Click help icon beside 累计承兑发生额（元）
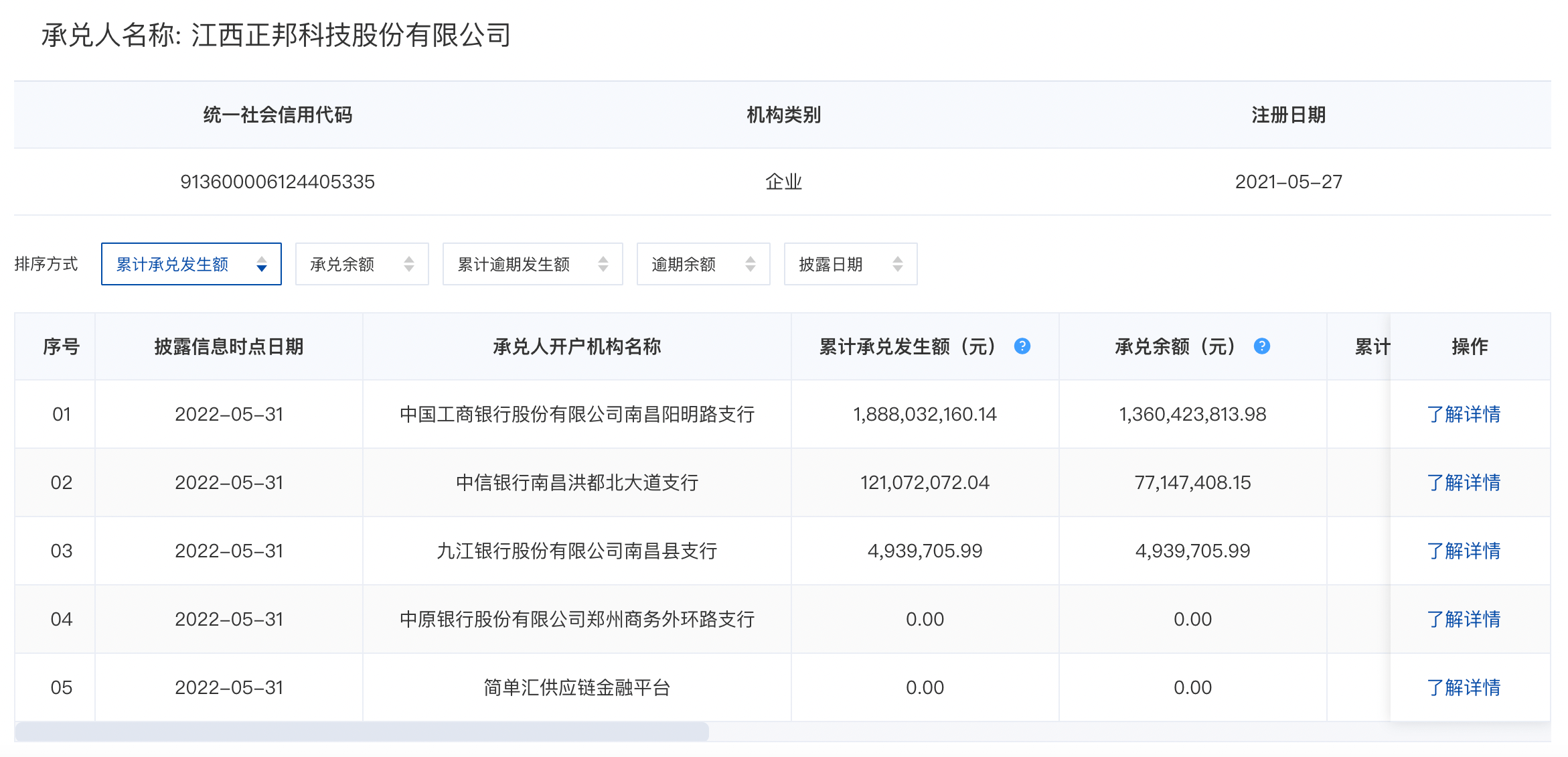The width and height of the screenshot is (1568, 757). [1022, 346]
